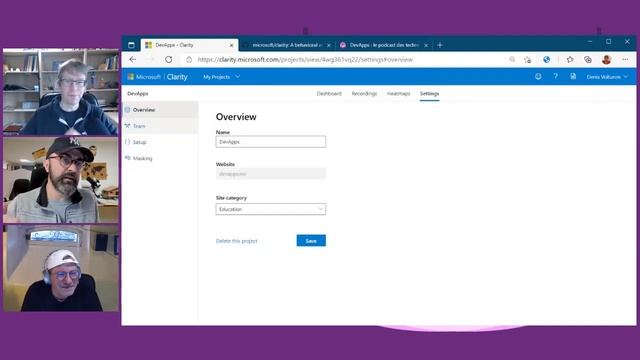640x360 pixels.
Task: Expand the user account dropdown
Action: tap(607, 77)
